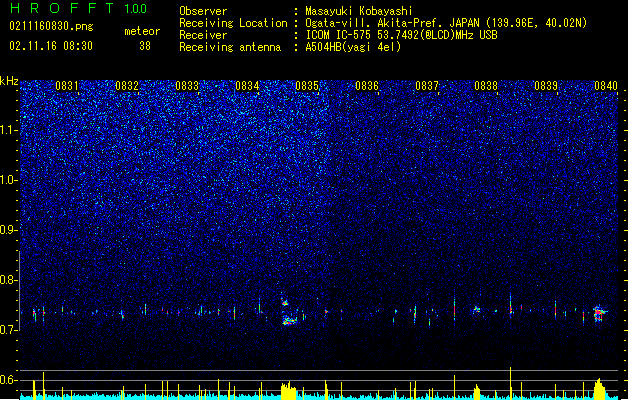Screen dimensions: 629x400
Task: Select the file name 0211160830.png
Action: (x=51, y=26)
